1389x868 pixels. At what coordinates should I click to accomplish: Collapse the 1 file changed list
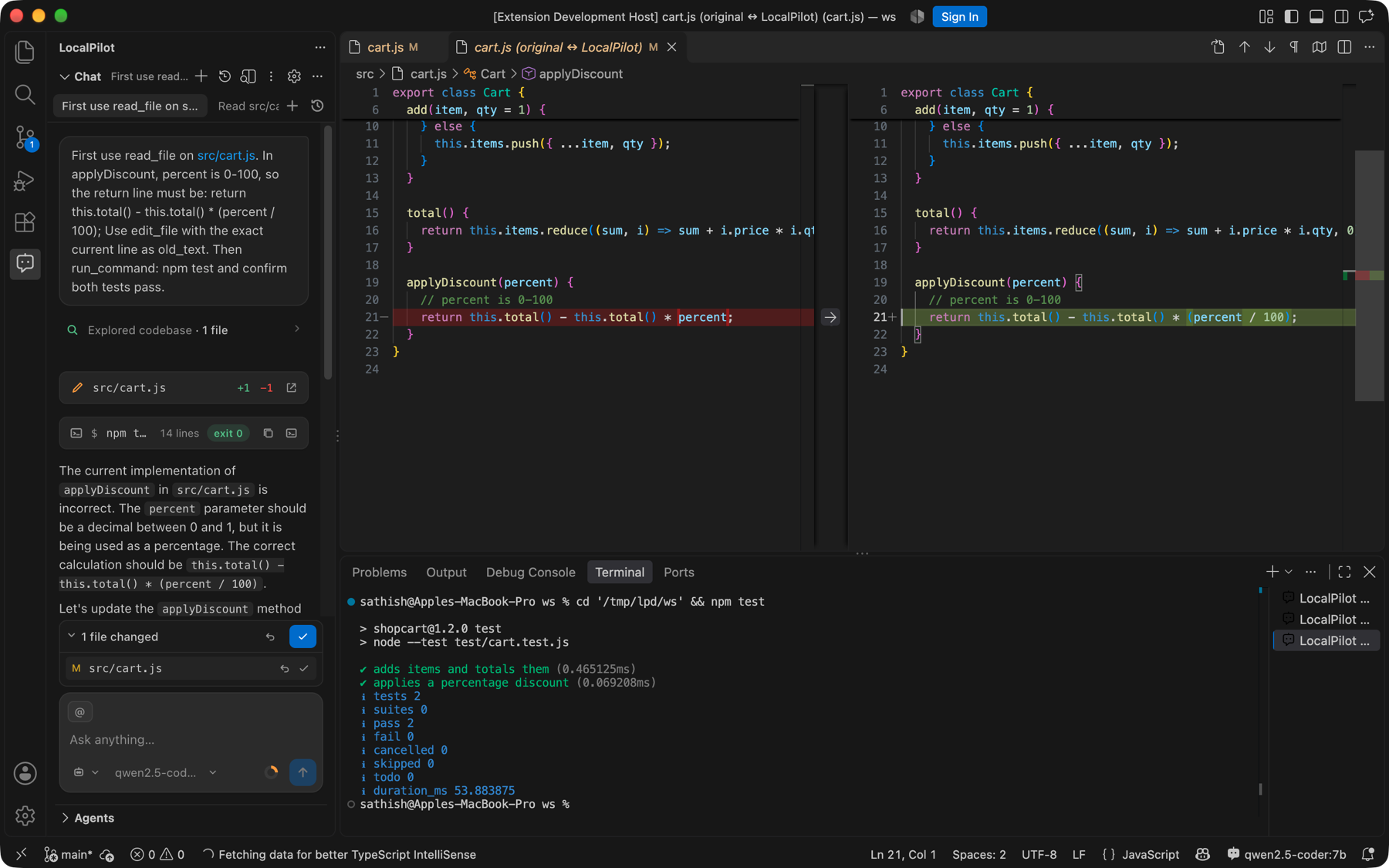(x=71, y=636)
